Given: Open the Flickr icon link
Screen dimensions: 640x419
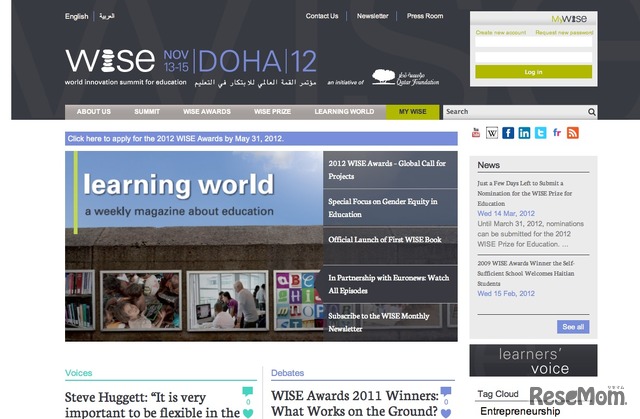Looking at the screenshot, I should [557, 133].
